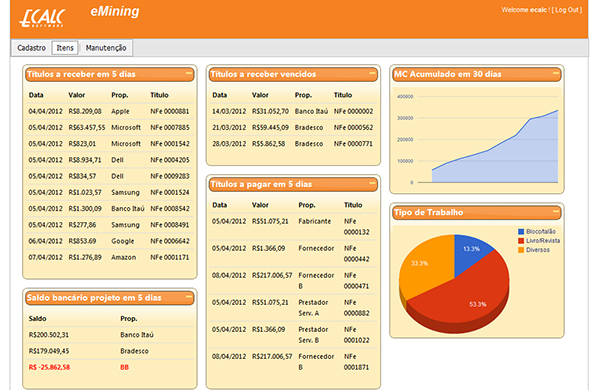This screenshot has height=390, width=600.
Task: Select the negative BB balance row
Action: [x=110, y=367]
